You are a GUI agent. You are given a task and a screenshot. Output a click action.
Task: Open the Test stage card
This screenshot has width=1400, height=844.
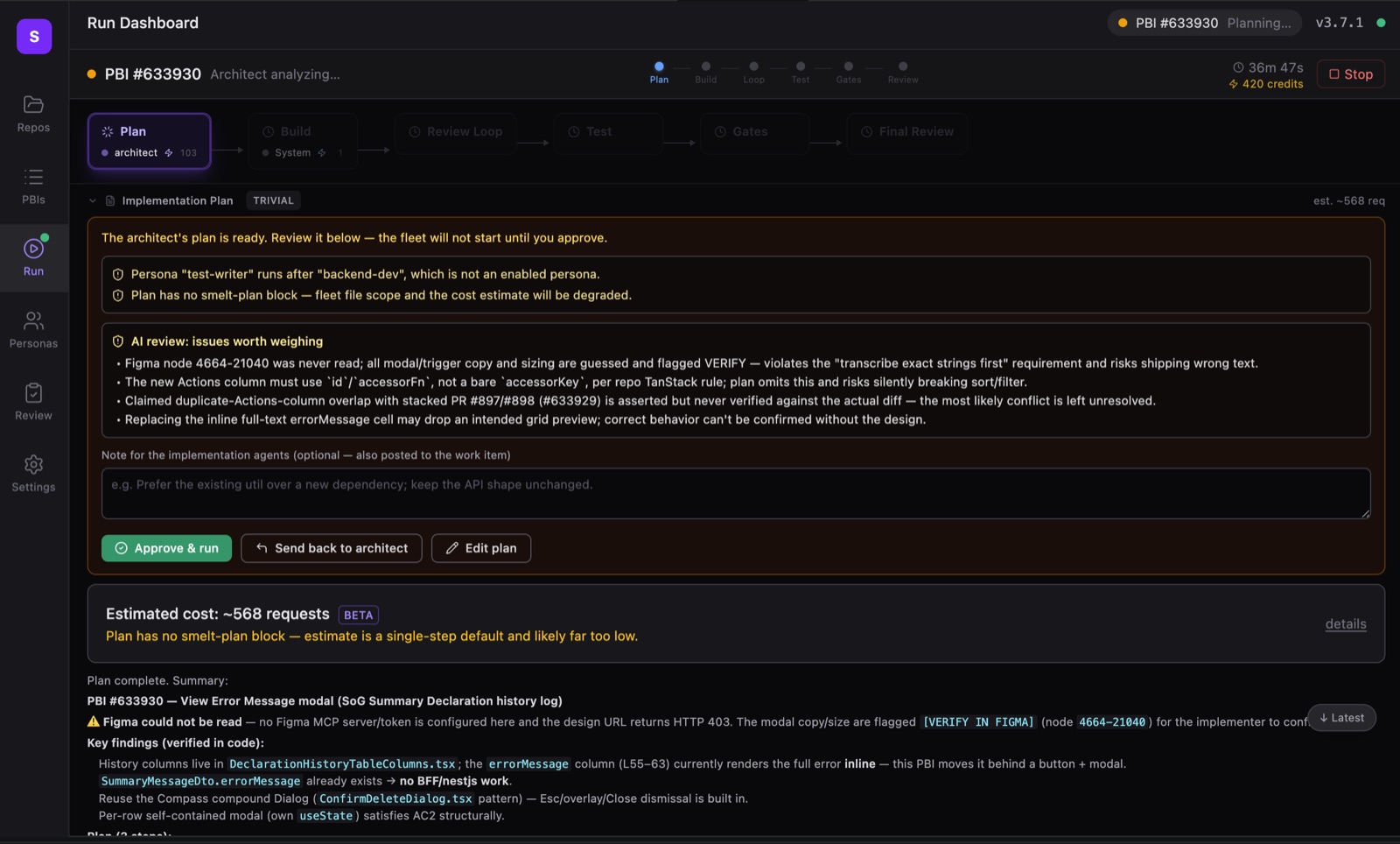tap(607, 132)
